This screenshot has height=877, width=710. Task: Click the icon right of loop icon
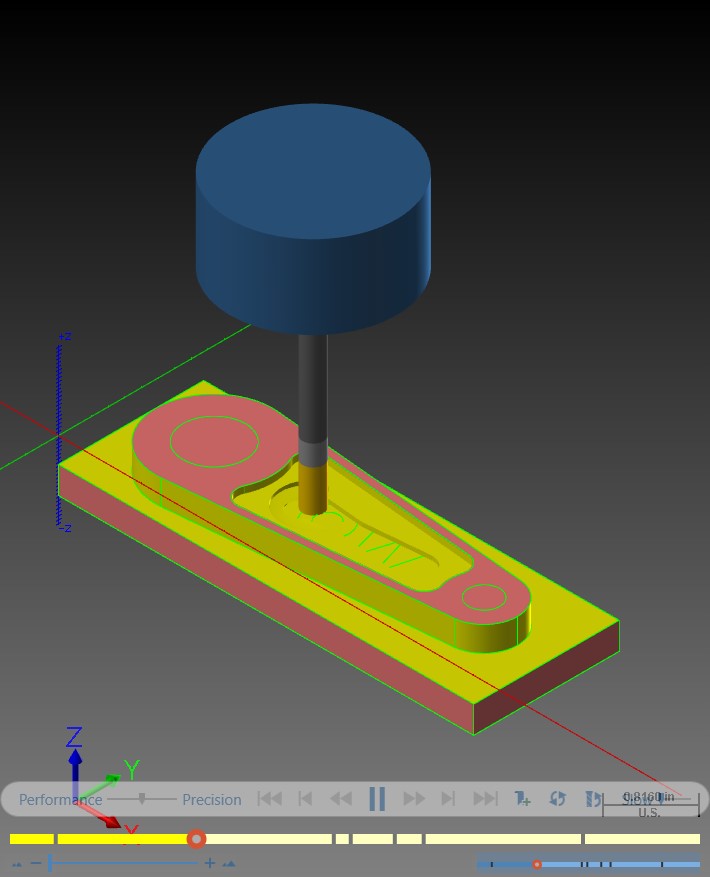[x=593, y=799]
